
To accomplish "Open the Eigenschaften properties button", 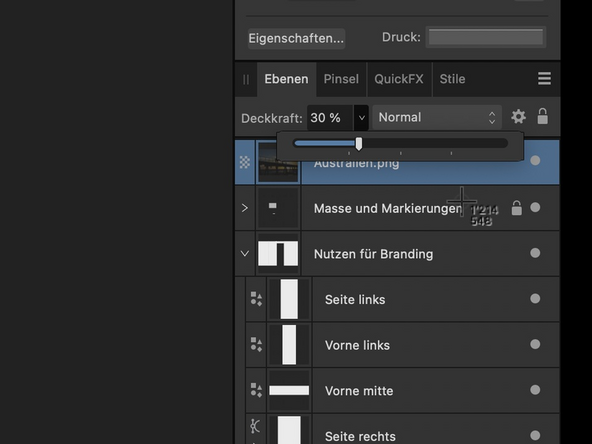I will (x=296, y=38).
